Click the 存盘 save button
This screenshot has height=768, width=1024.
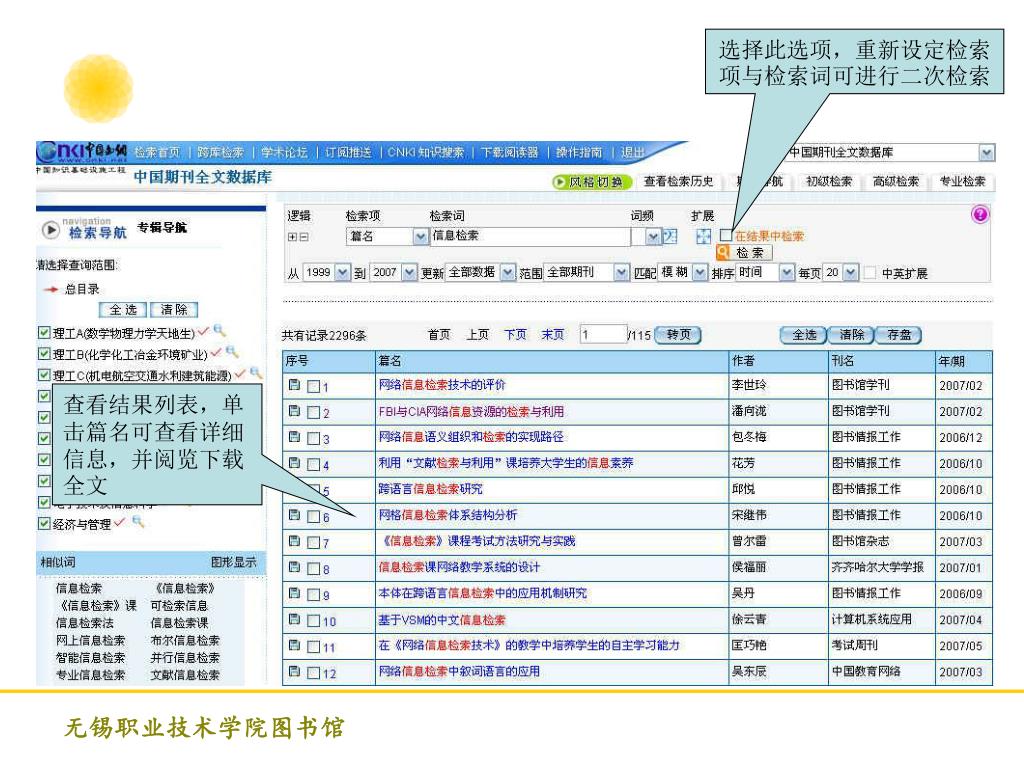click(899, 335)
